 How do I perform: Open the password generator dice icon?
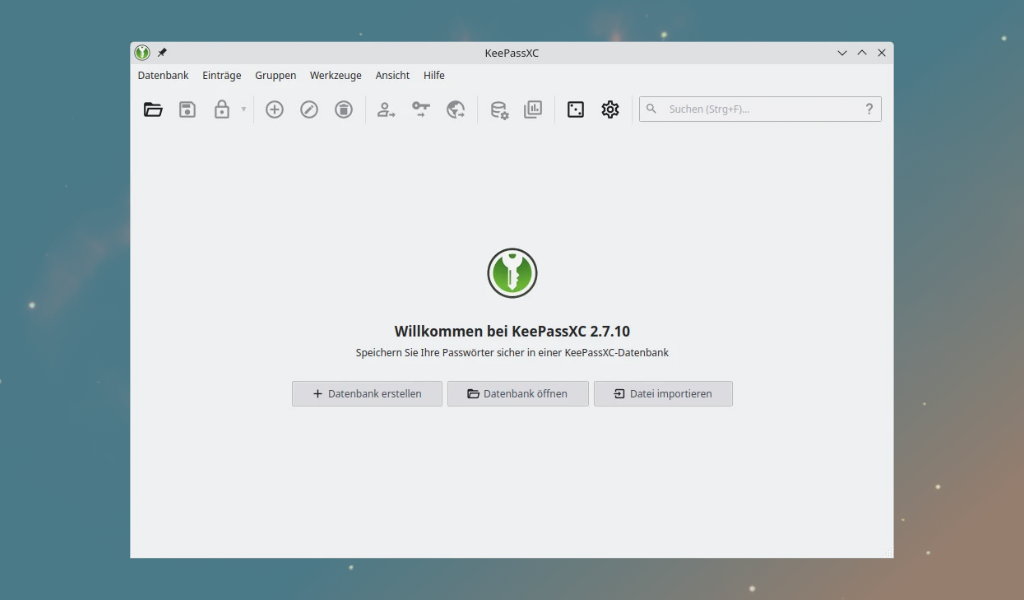pyautogui.click(x=576, y=110)
